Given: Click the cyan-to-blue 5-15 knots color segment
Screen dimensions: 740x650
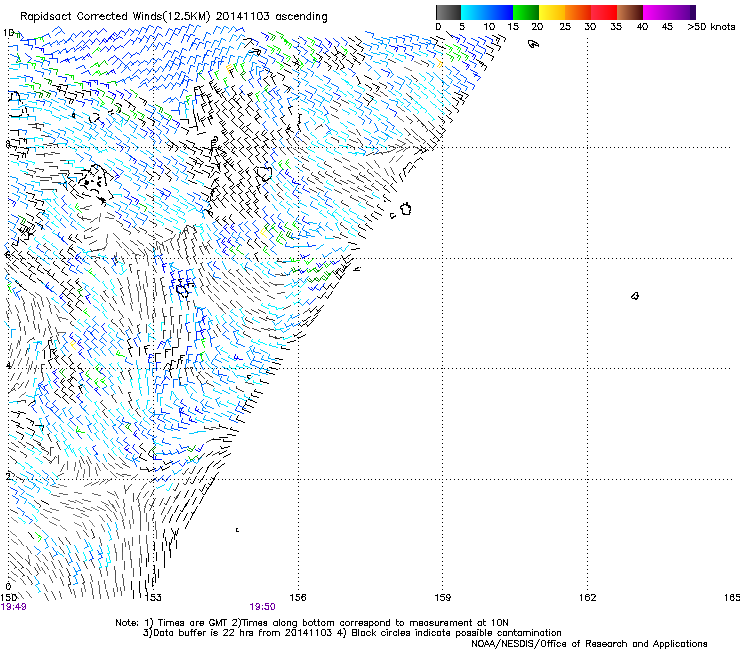Looking at the screenshot, I should [487, 12].
